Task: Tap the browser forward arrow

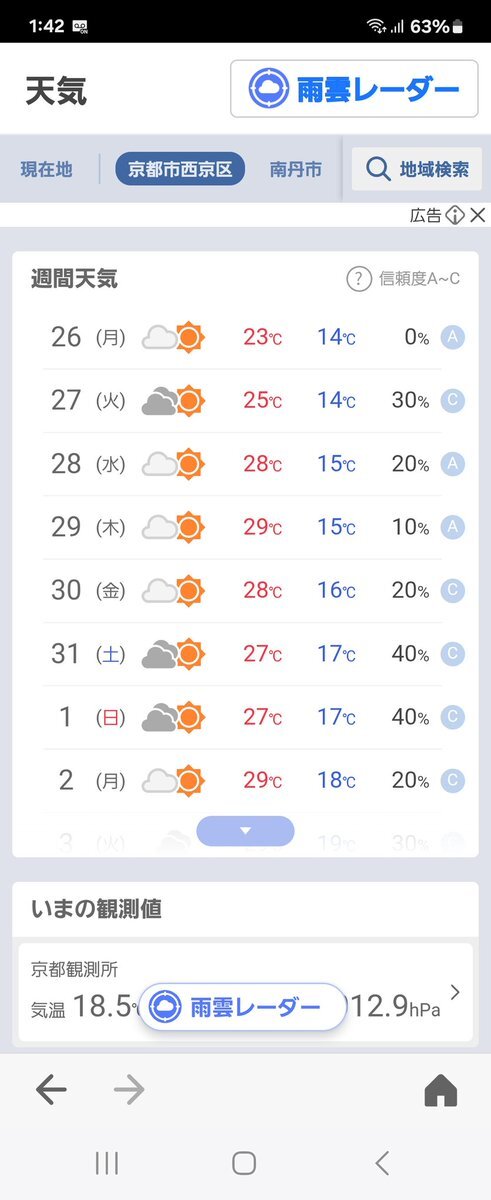Action: [129, 1090]
